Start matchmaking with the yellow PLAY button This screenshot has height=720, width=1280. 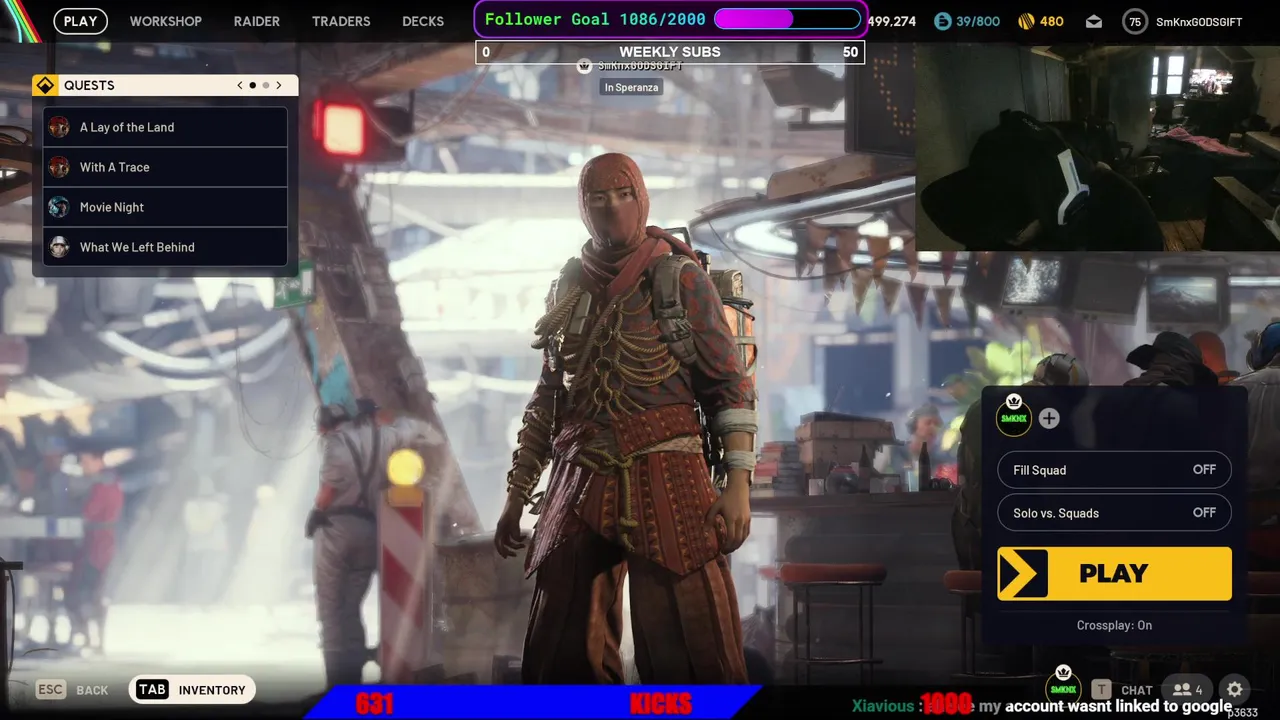click(1114, 574)
